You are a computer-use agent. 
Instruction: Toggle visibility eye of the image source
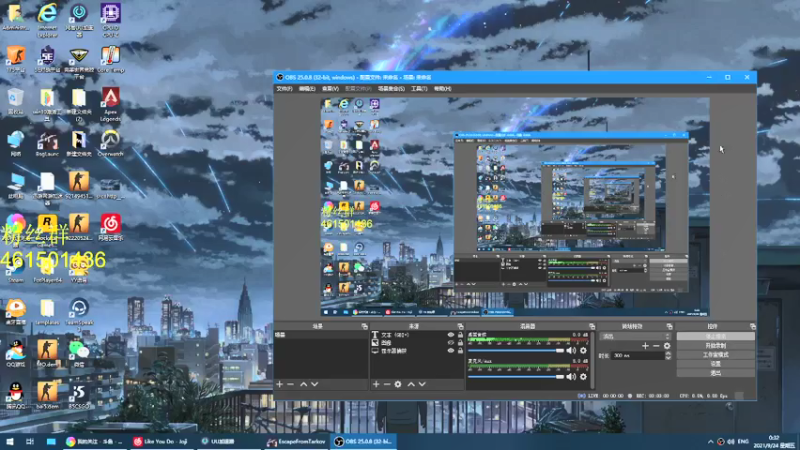point(451,343)
